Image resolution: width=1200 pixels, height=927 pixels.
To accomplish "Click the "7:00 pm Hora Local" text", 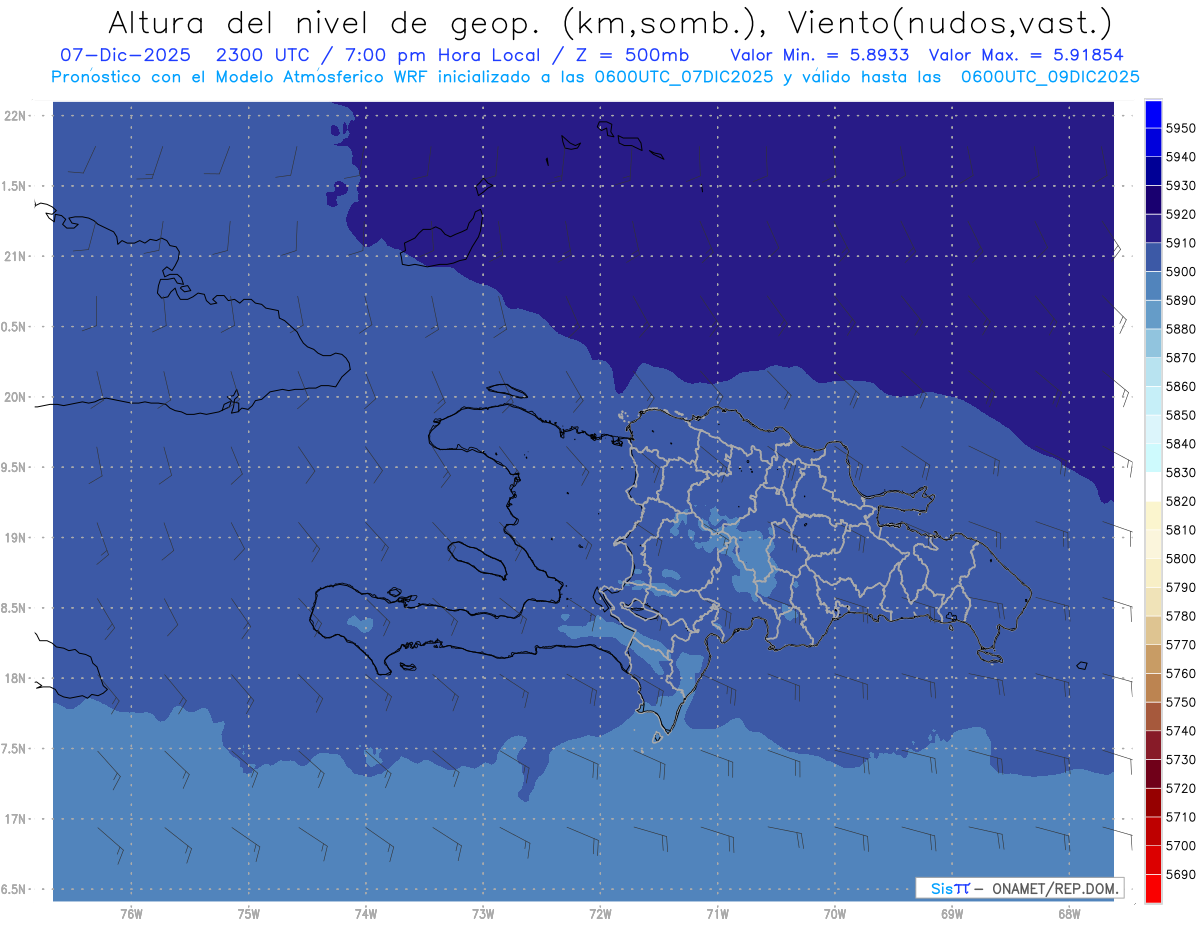I will (440, 55).
